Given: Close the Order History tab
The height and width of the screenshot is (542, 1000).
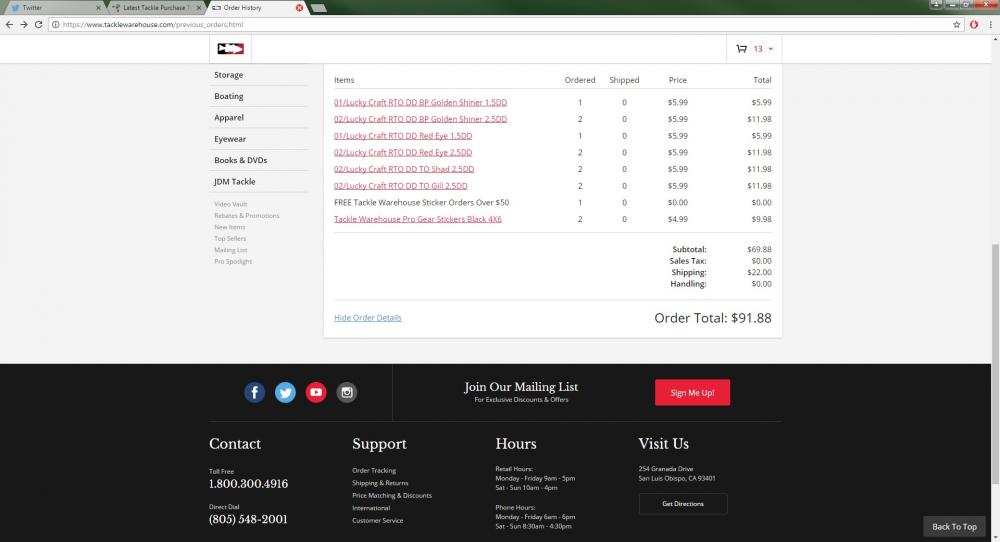Looking at the screenshot, I should point(299,8).
